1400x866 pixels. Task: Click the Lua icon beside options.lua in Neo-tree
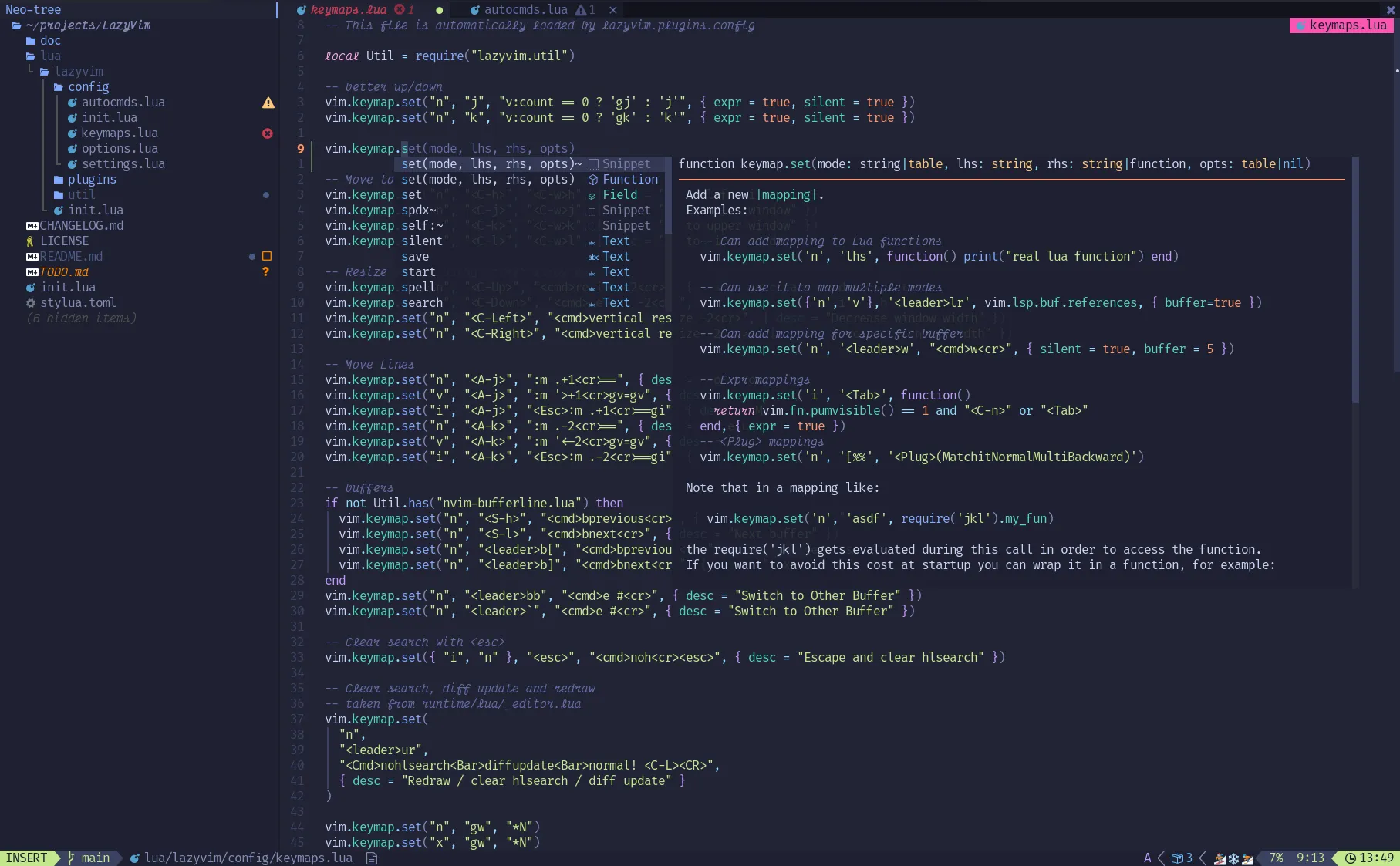click(73, 149)
